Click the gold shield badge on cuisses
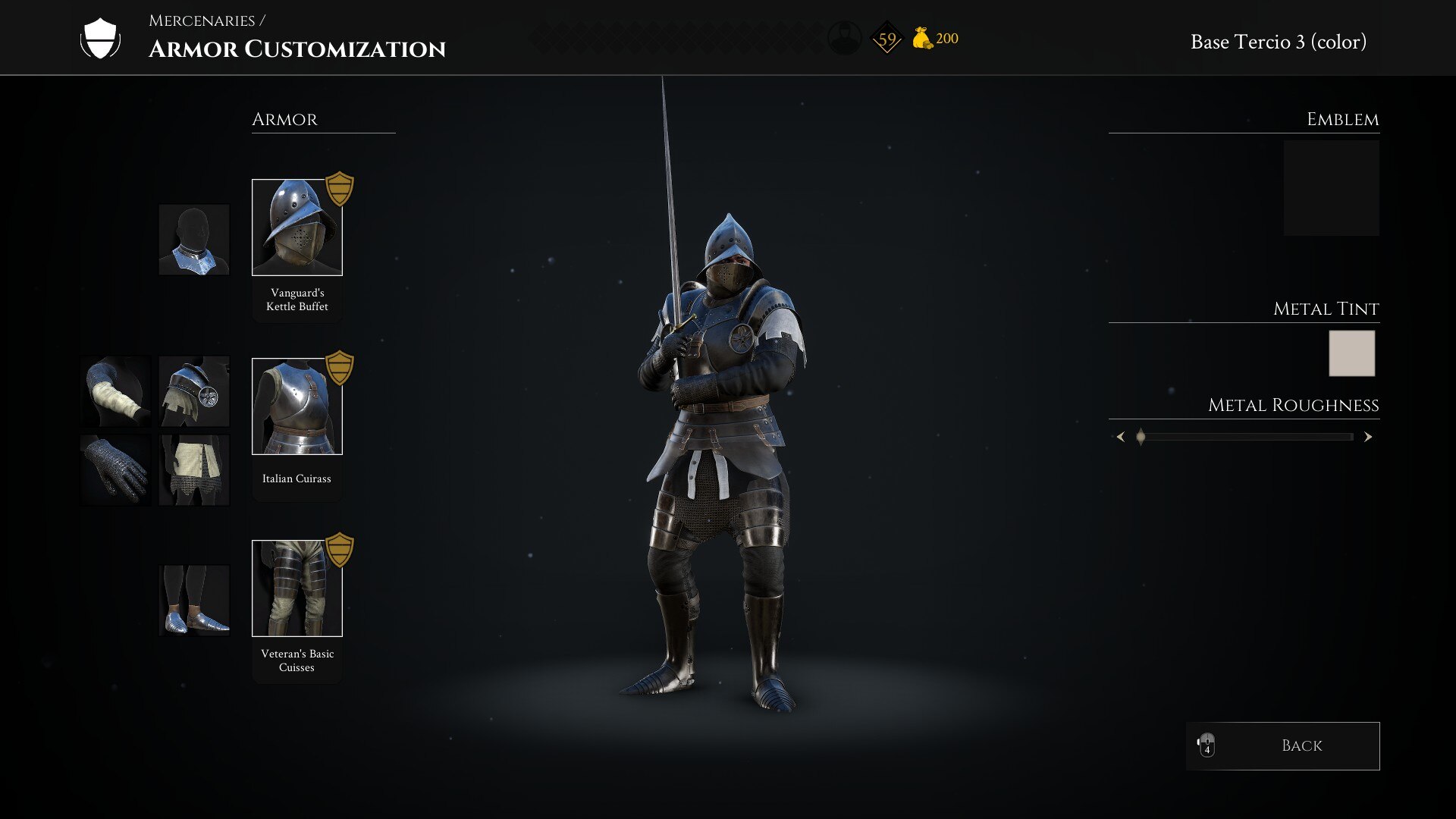 [340, 550]
